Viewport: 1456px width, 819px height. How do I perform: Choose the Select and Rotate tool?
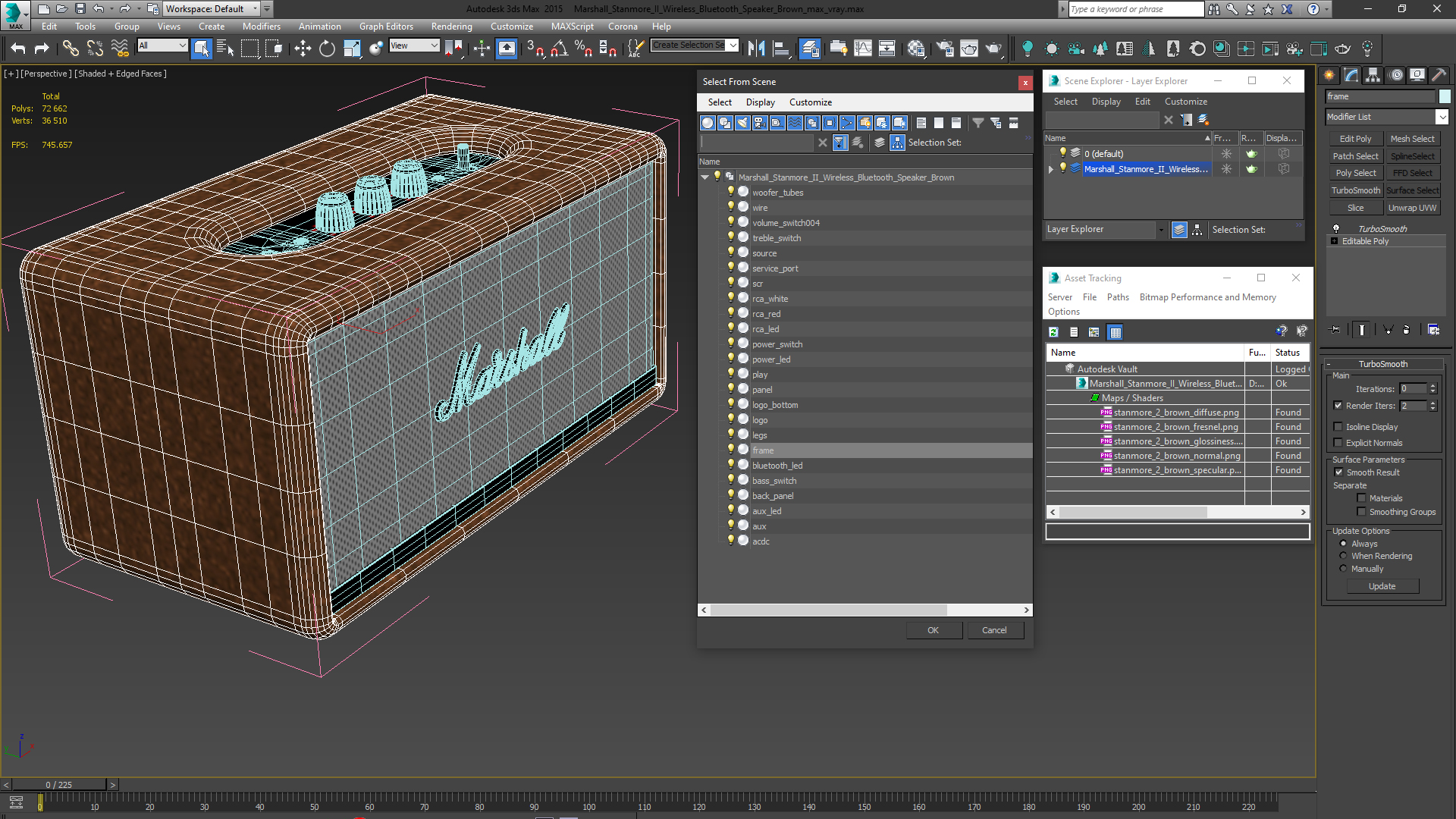tap(327, 49)
